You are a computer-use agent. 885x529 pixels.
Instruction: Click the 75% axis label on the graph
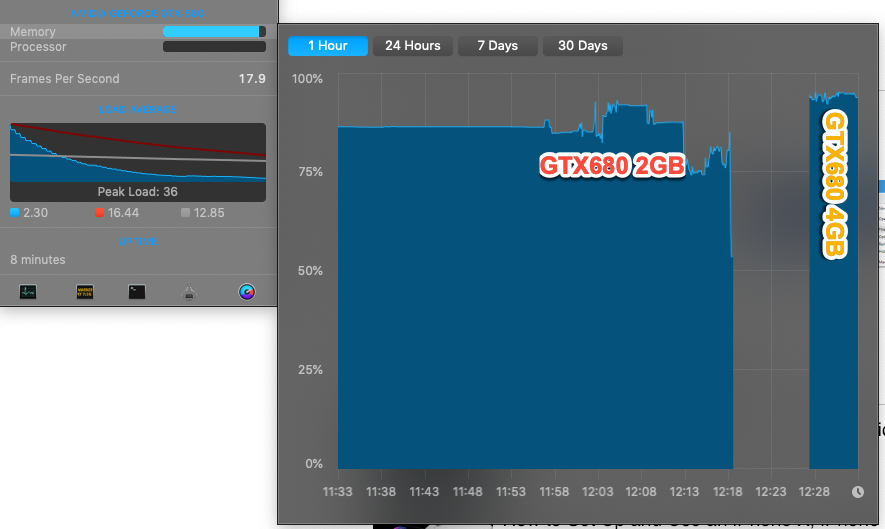tap(310, 172)
